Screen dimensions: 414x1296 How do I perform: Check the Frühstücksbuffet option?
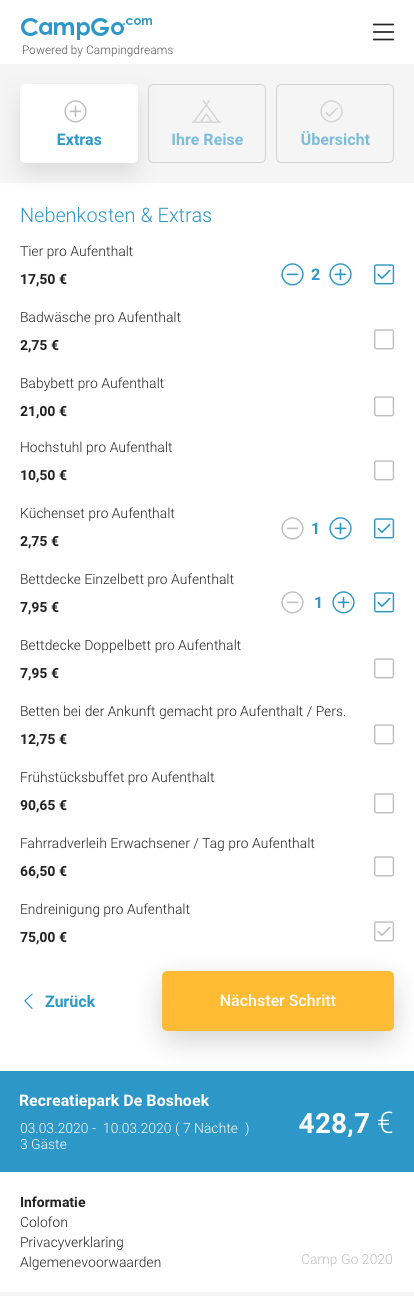[x=384, y=802]
